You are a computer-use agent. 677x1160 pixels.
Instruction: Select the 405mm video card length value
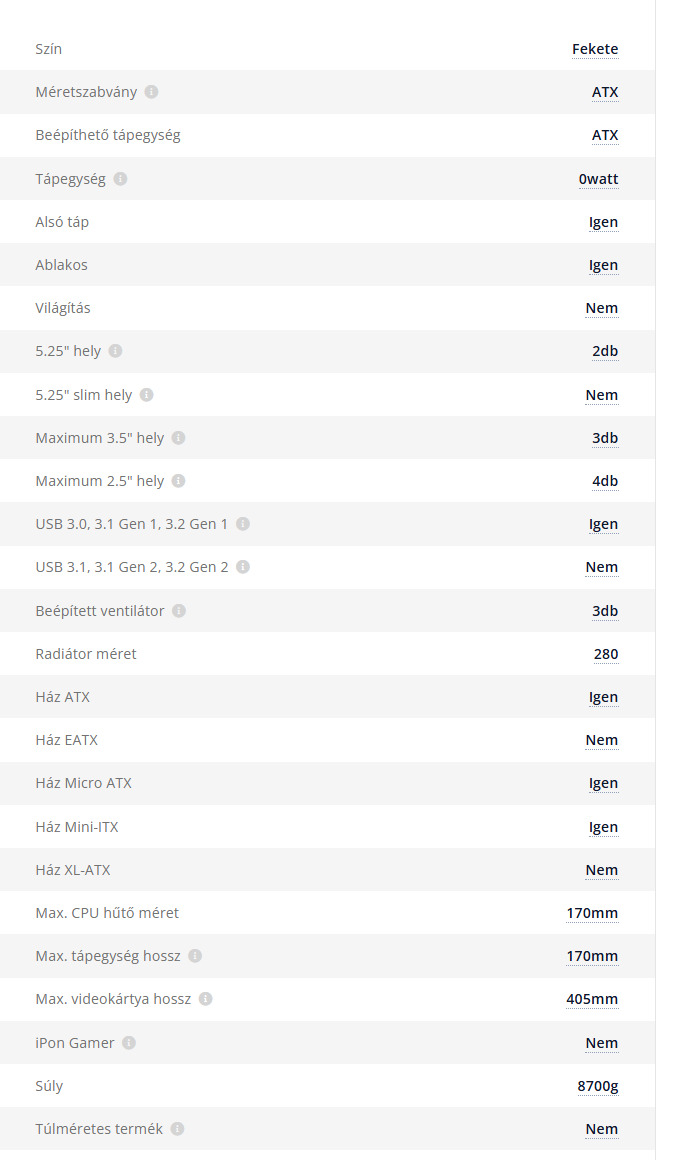[x=592, y=999]
